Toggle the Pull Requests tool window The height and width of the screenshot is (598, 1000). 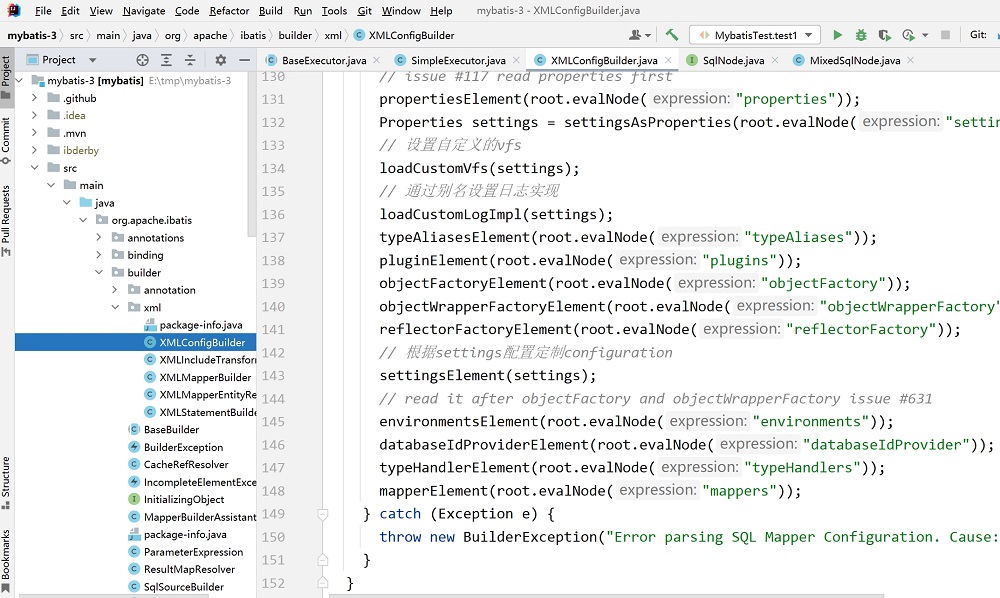coord(6,221)
